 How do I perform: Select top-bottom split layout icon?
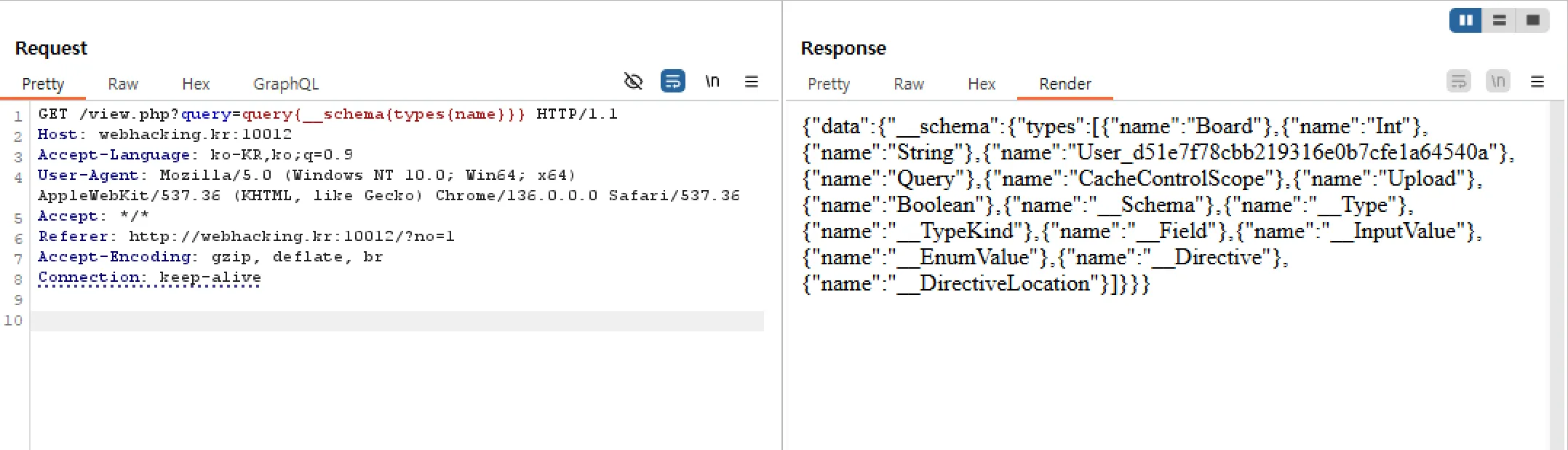(1499, 20)
